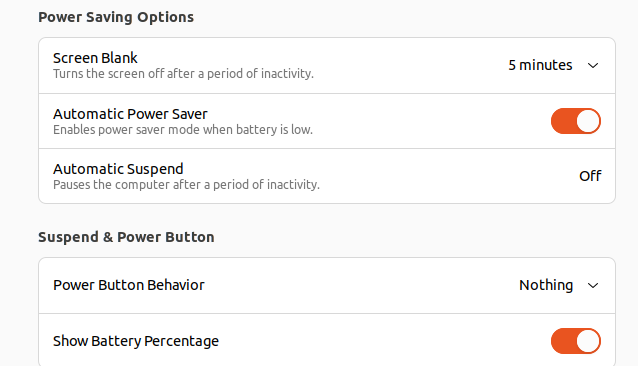
Task: Click the chevron arrow next to Nothing
Action: (593, 285)
